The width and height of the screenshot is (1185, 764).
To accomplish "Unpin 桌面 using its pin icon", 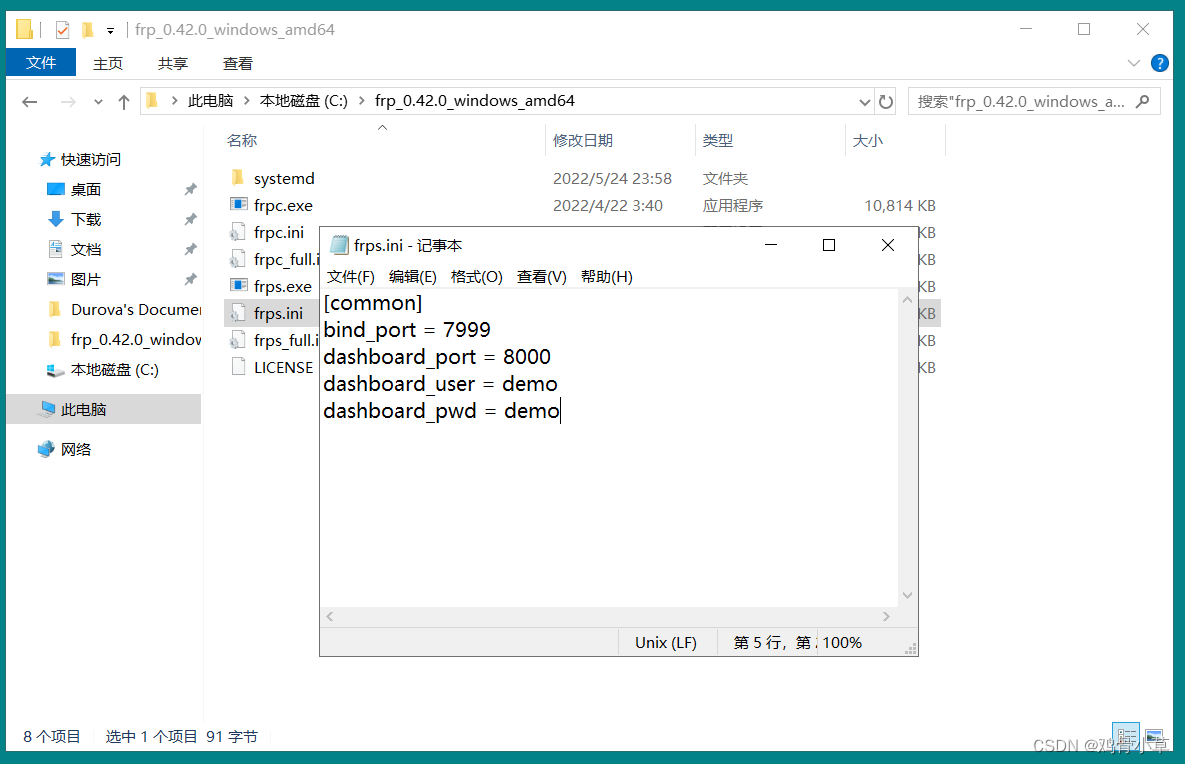I will coord(190,190).
